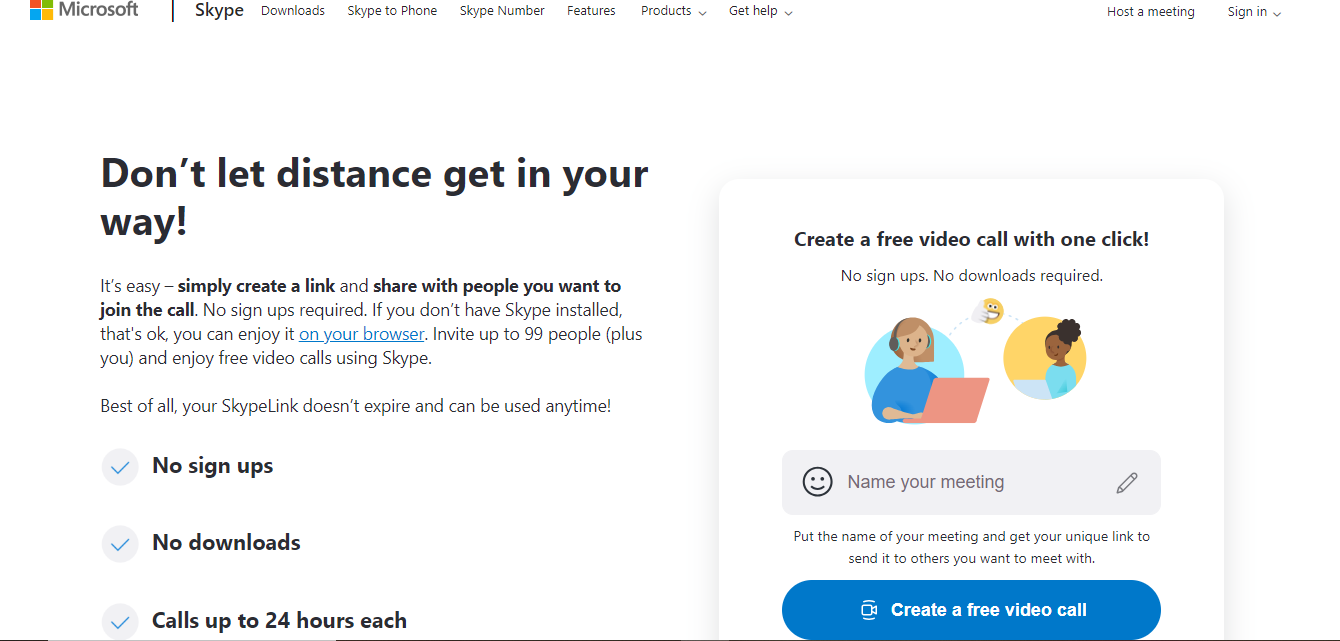The width and height of the screenshot is (1340, 641).
Task: Expand the Sign in dropdown
Action: [1254, 12]
